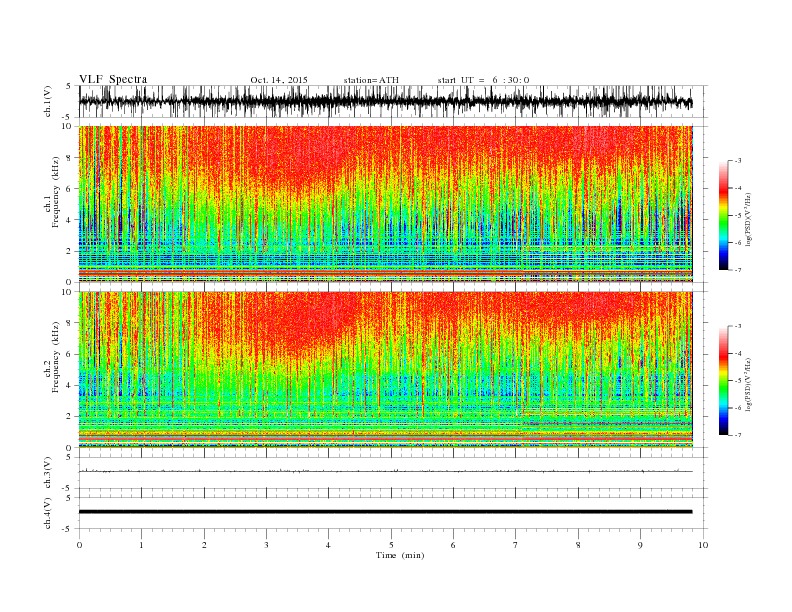The height and width of the screenshot is (612, 792).
Task: Click the thick ch.4 voltage trace
Action: (x=385, y=512)
